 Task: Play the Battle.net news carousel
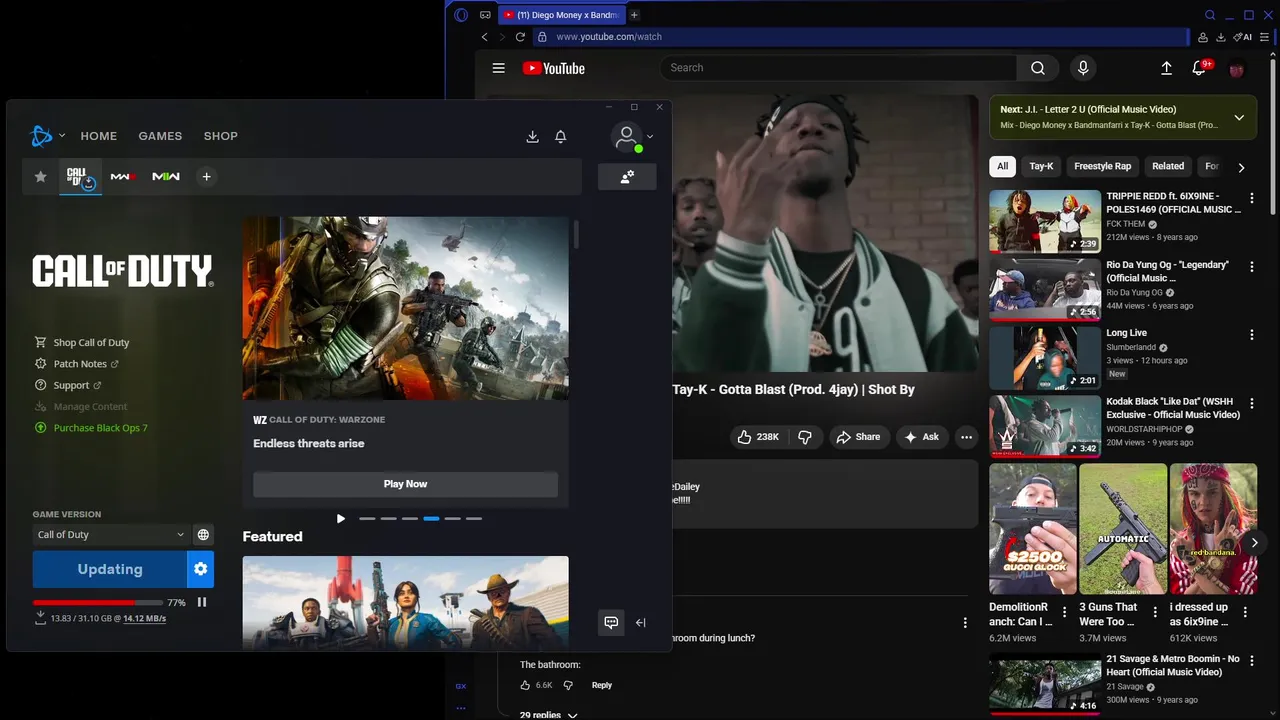coord(341,519)
